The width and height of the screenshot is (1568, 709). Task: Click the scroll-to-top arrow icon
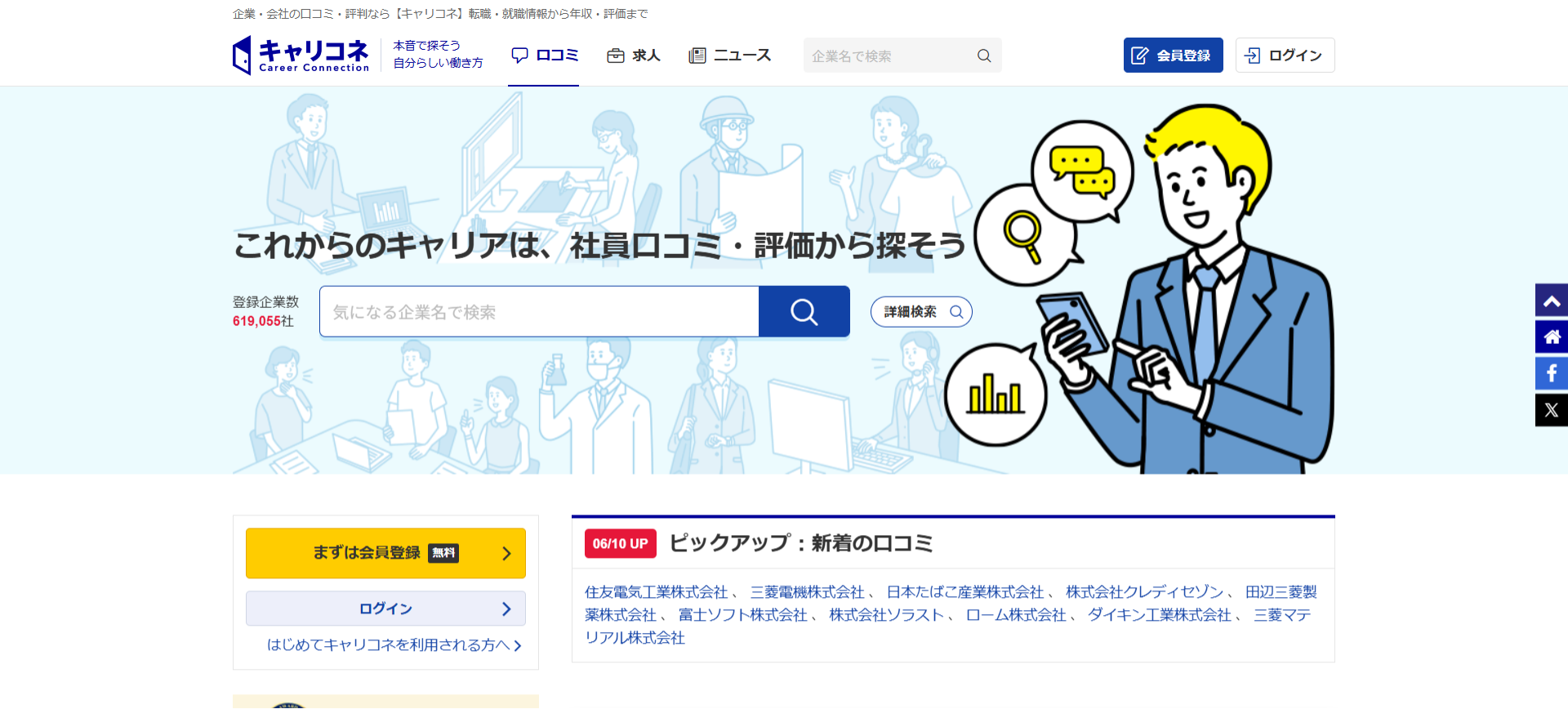[x=1552, y=301]
